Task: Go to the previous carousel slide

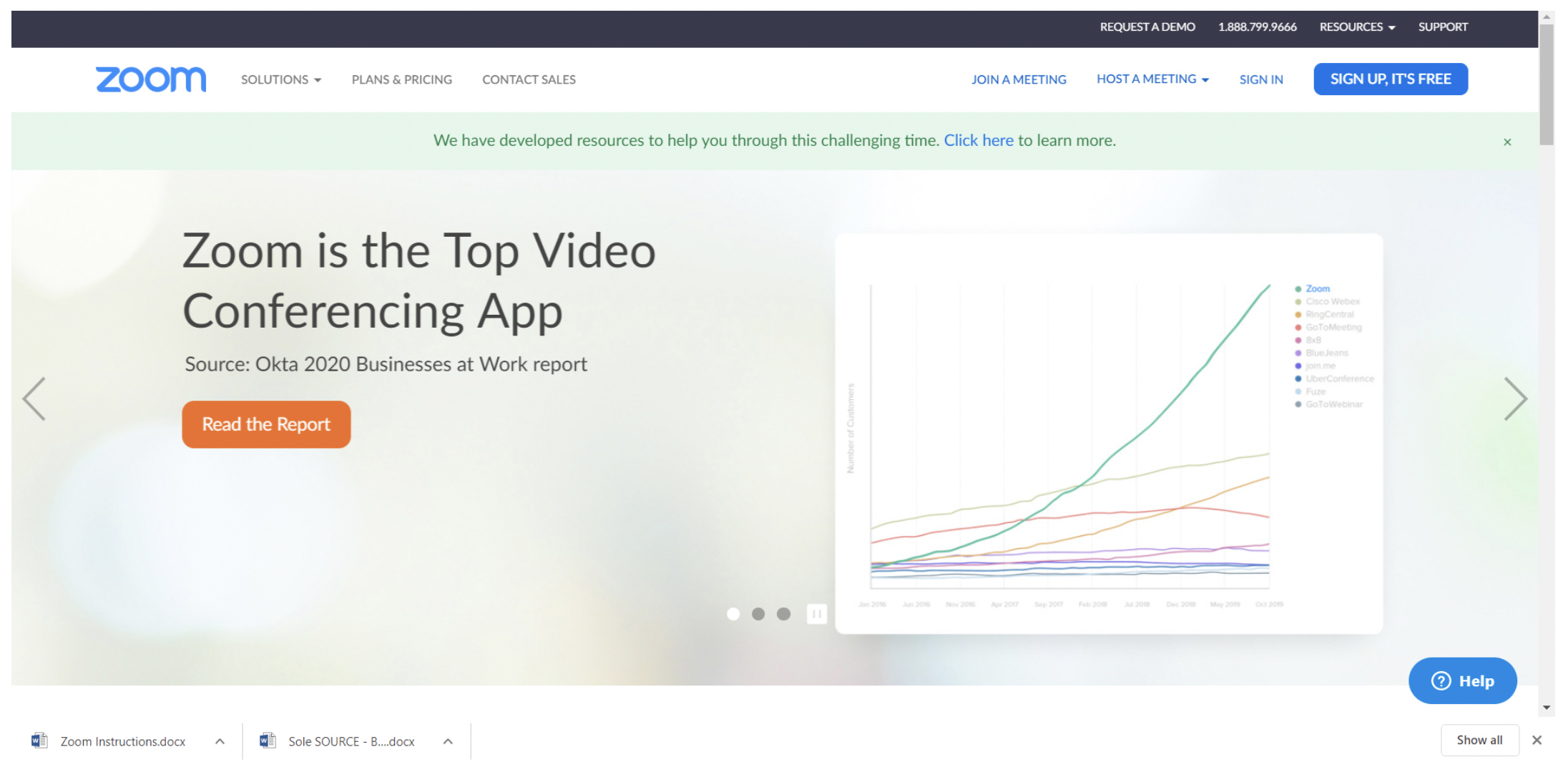Action: pos(34,399)
